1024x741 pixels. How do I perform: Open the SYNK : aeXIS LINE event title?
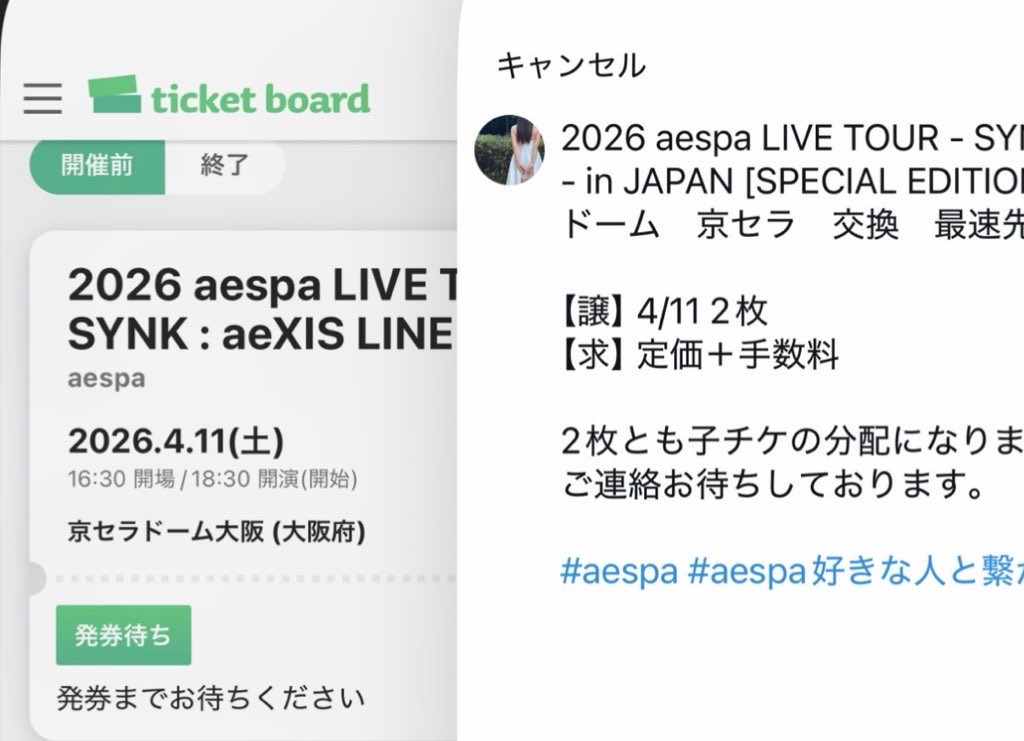click(260, 335)
